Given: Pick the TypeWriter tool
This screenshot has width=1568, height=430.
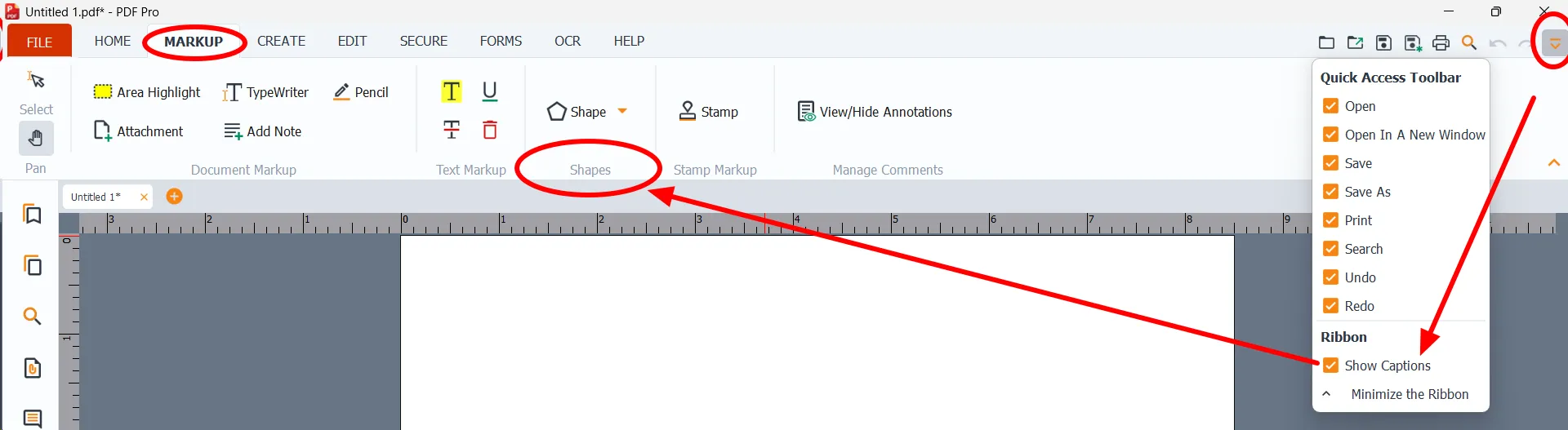Looking at the screenshot, I should click(x=265, y=92).
